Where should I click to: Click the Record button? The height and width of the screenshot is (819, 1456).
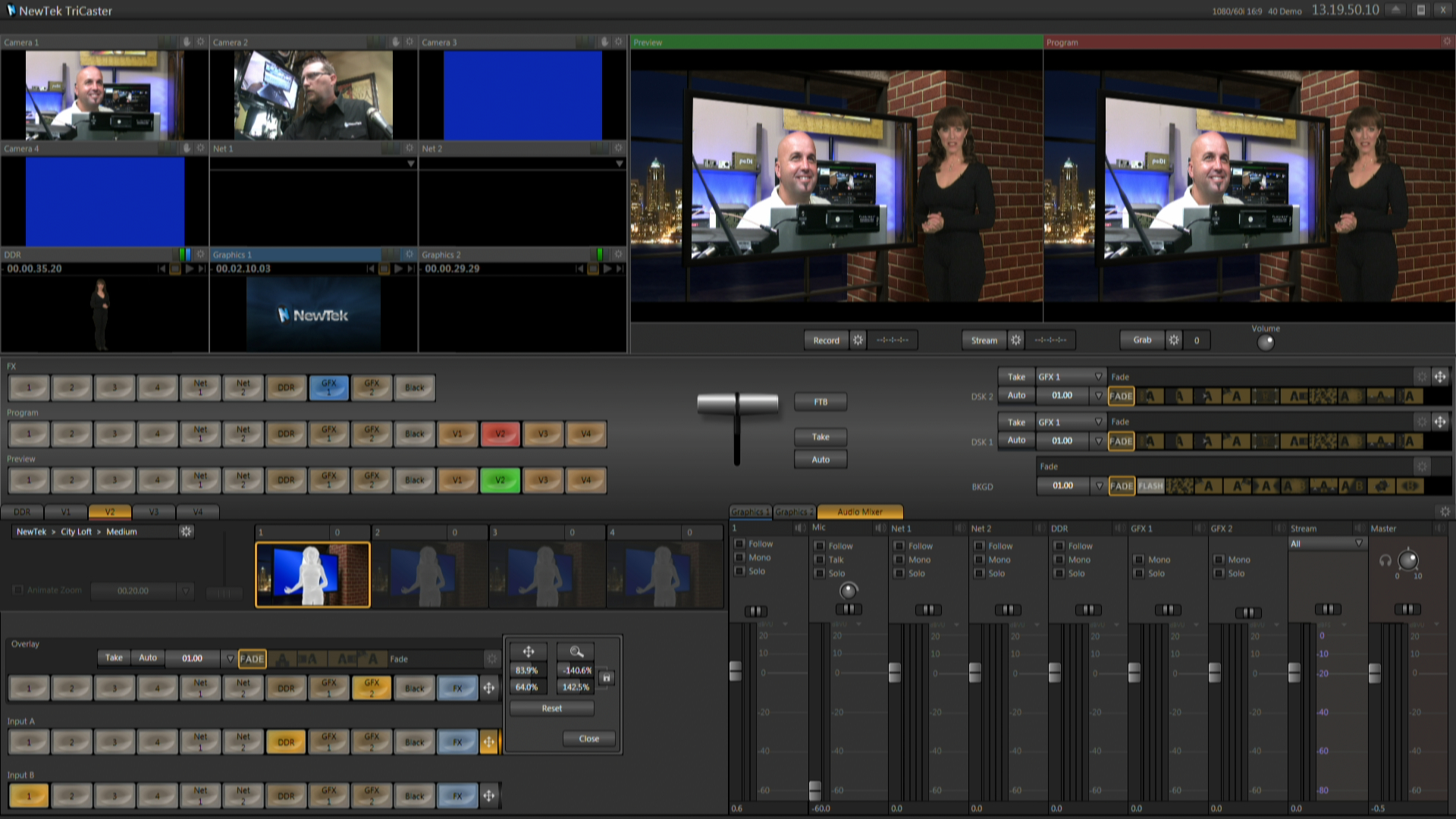[x=827, y=340]
